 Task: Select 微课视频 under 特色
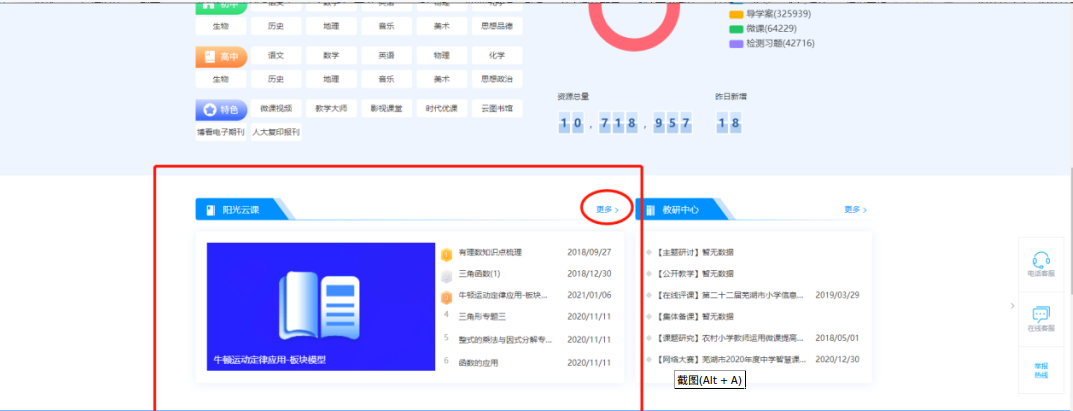(275, 108)
